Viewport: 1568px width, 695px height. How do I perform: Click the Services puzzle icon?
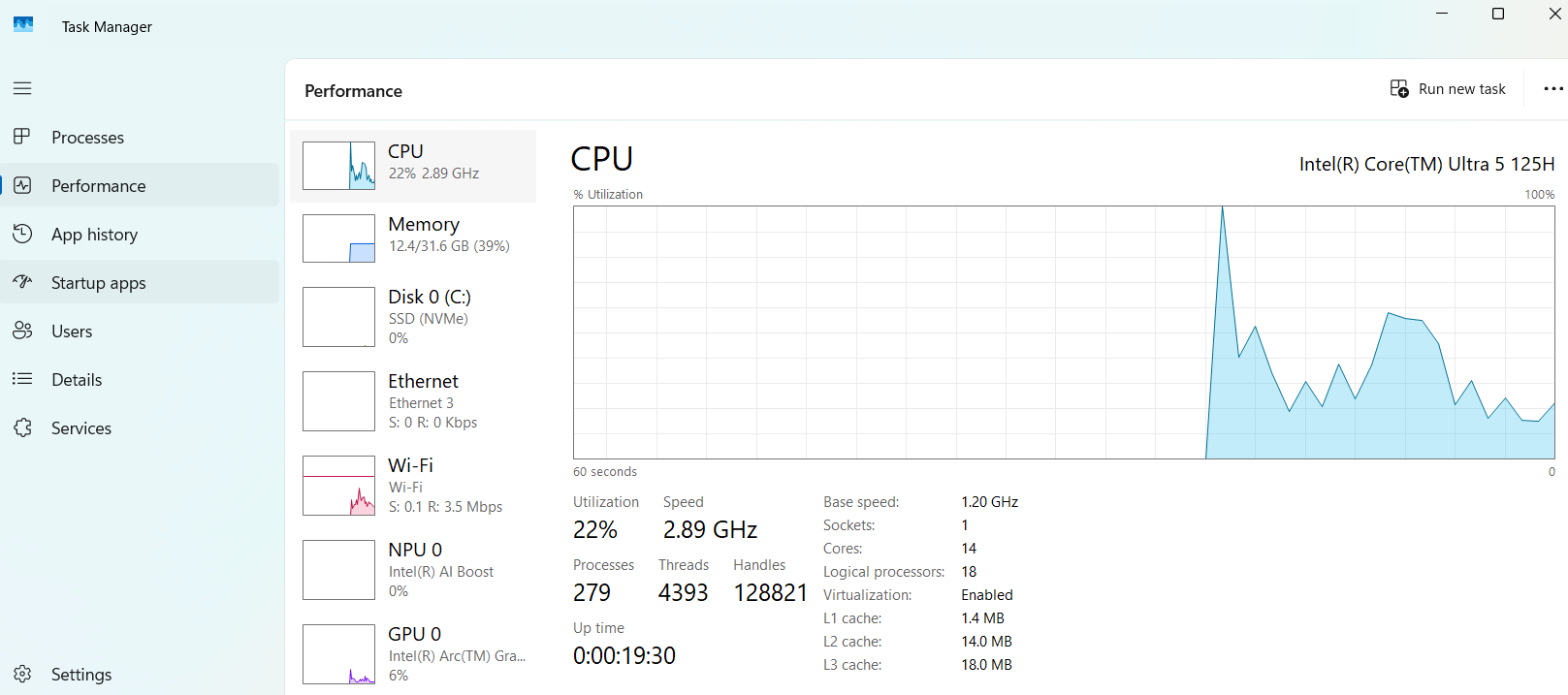22,427
